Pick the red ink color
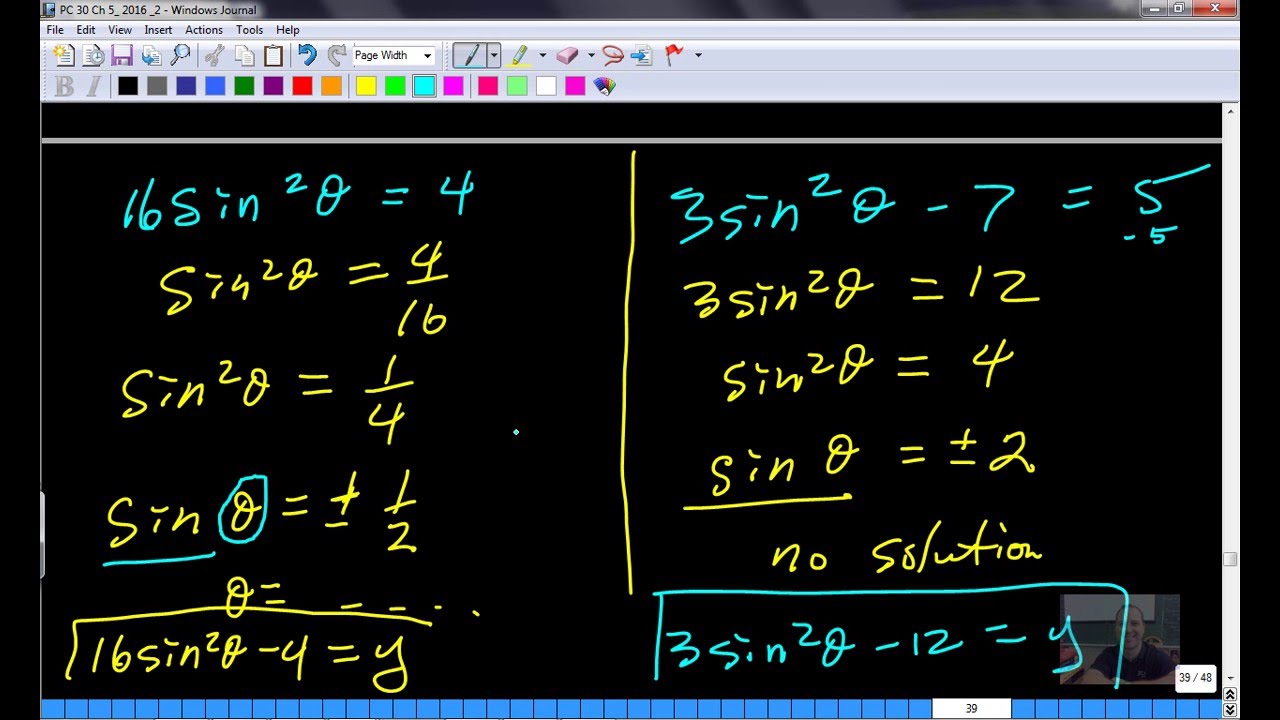Screen dimensions: 1280x720 pyautogui.click(x=302, y=86)
